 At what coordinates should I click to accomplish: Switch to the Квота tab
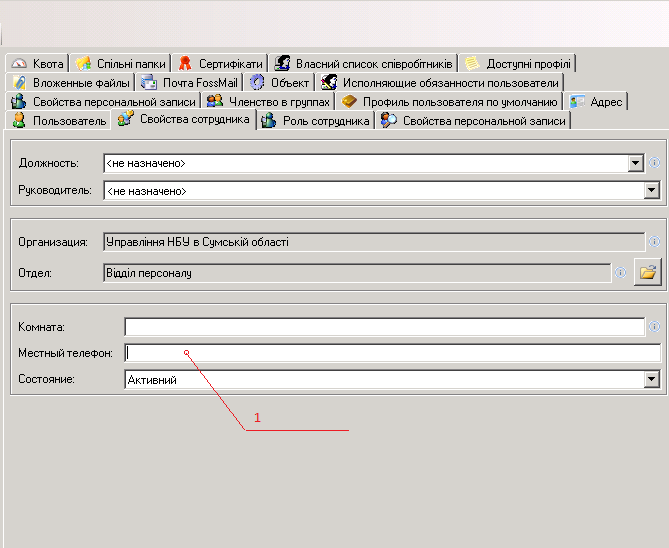pyautogui.click(x=38, y=63)
